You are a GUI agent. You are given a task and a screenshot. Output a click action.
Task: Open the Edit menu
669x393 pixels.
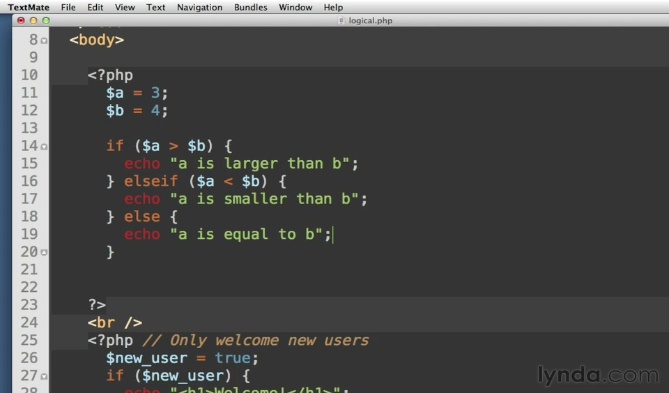95,7
